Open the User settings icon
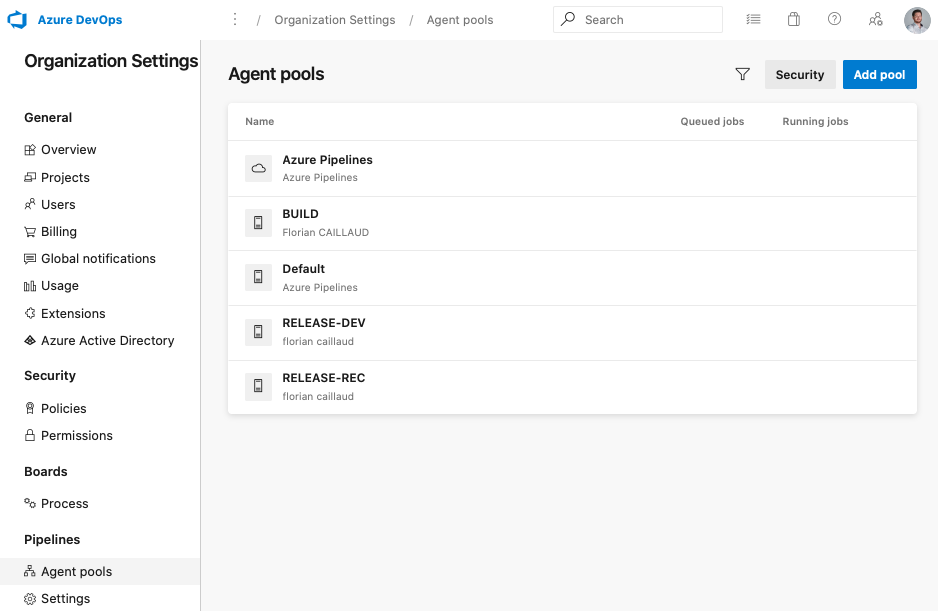Image resolution: width=938 pixels, height=611 pixels. (875, 20)
